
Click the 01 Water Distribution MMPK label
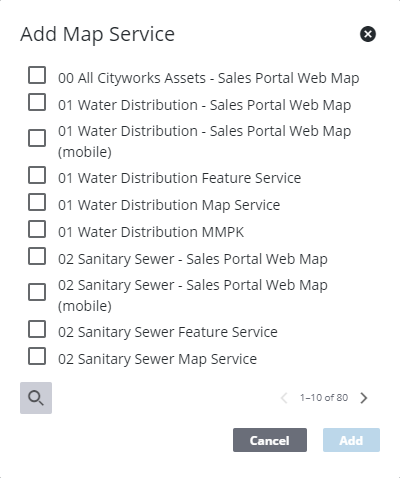(x=151, y=232)
